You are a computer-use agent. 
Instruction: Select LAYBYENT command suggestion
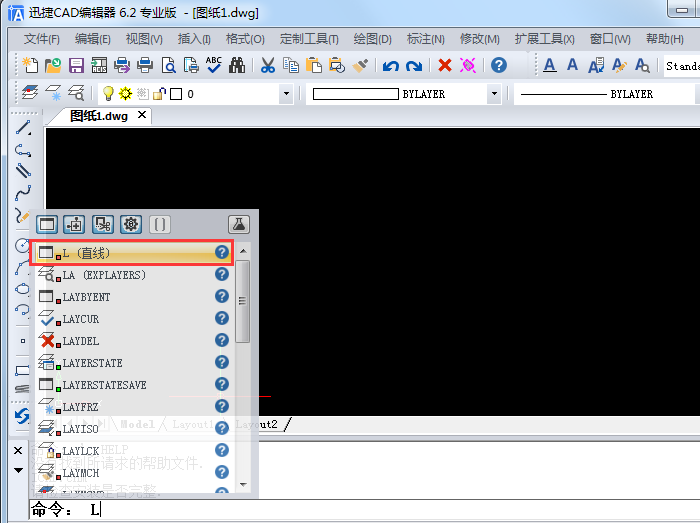click(134, 296)
